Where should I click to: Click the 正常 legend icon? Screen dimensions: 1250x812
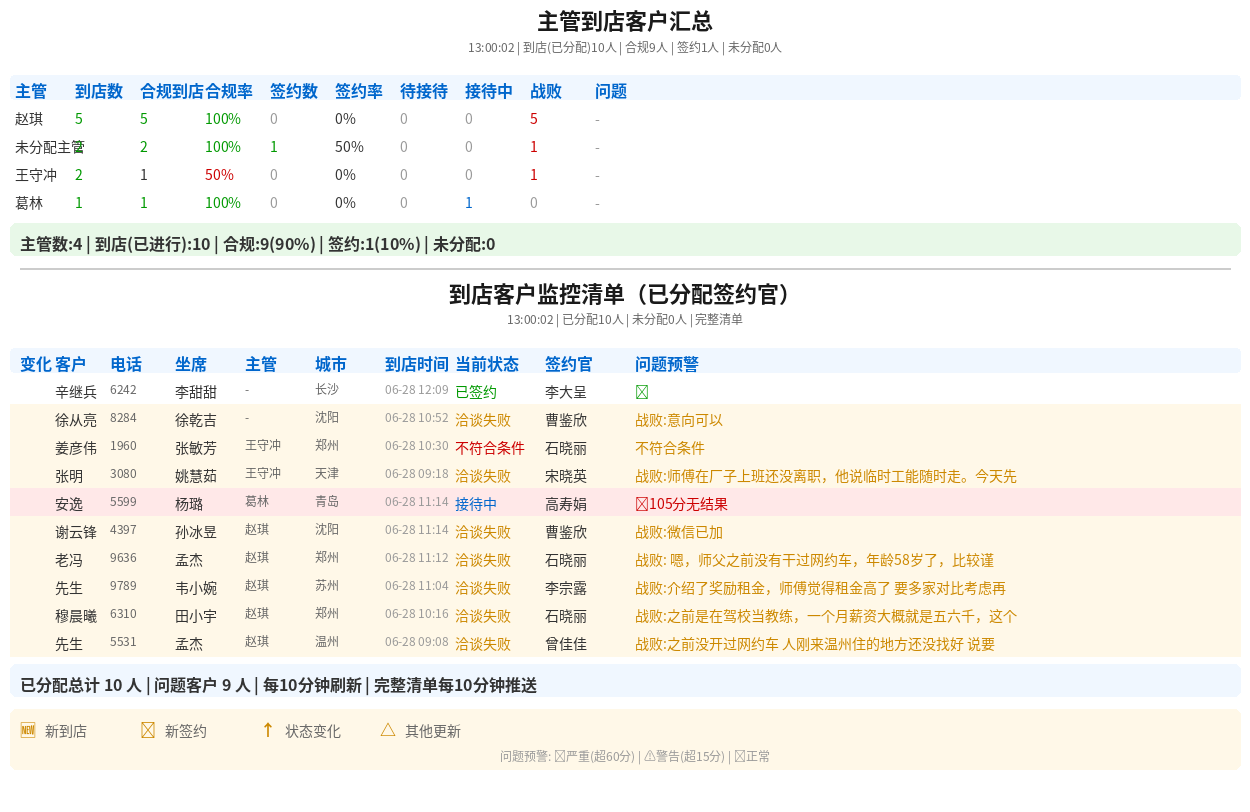740,756
